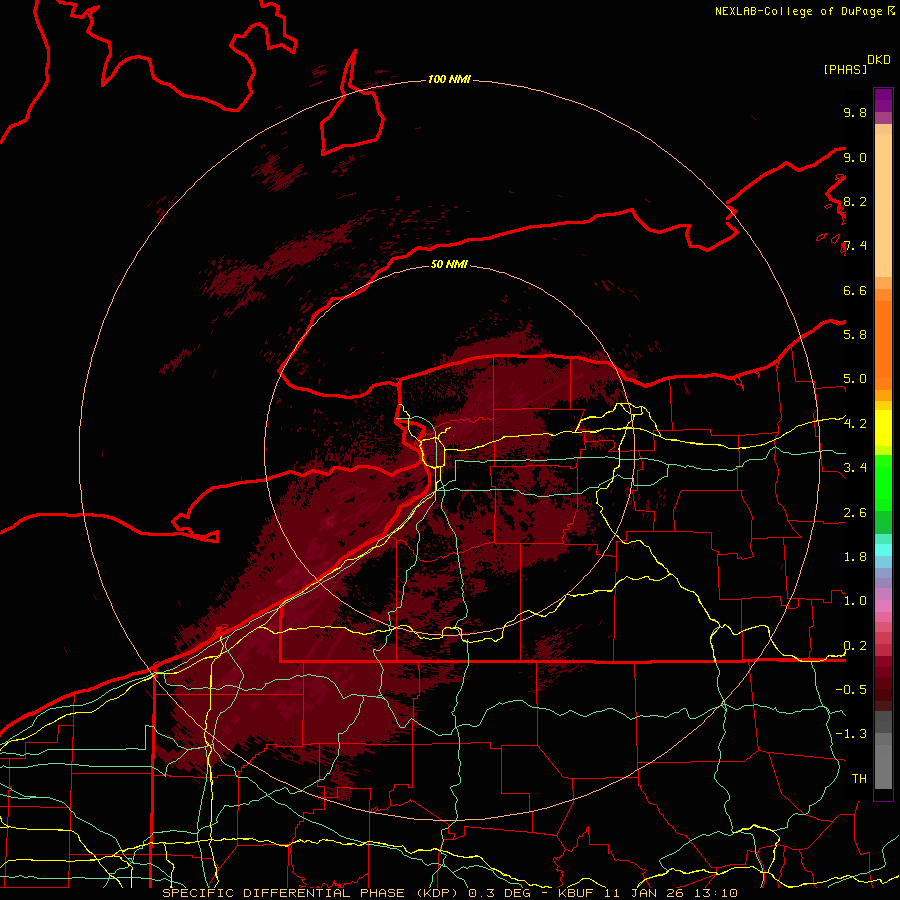Pick the yellow segment of the color bar

click(x=883, y=428)
